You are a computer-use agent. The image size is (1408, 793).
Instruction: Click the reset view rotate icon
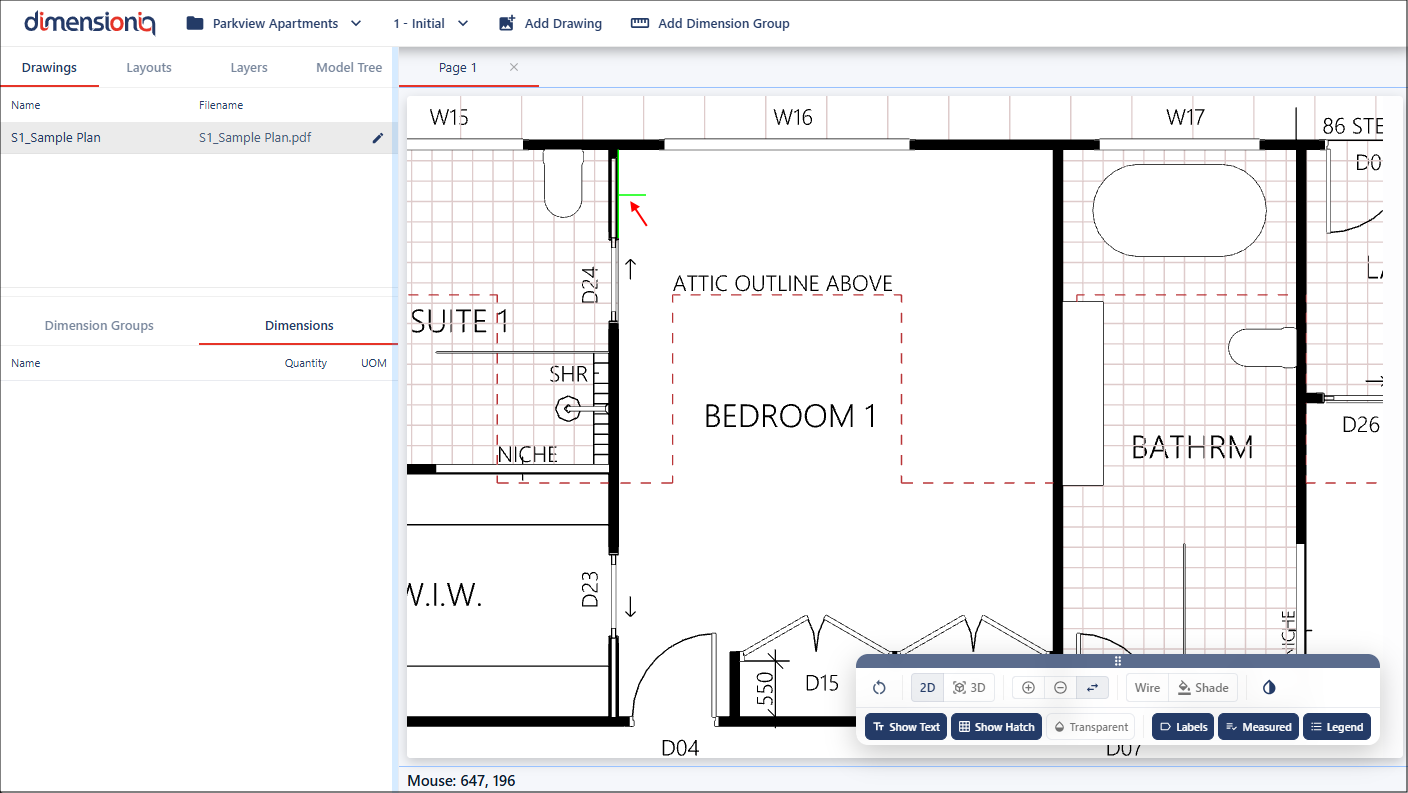point(879,688)
